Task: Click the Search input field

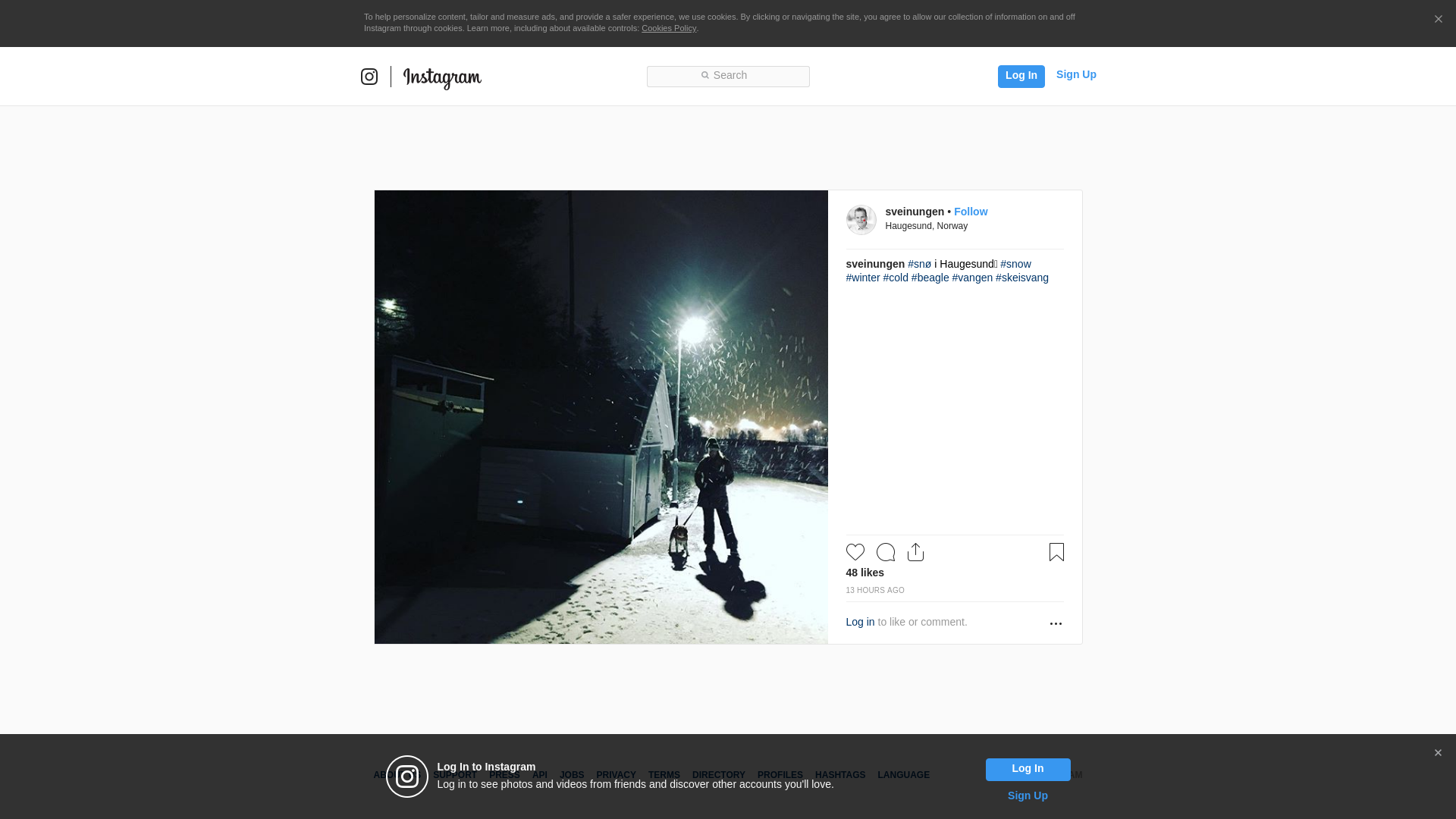Action: click(x=728, y=76)
